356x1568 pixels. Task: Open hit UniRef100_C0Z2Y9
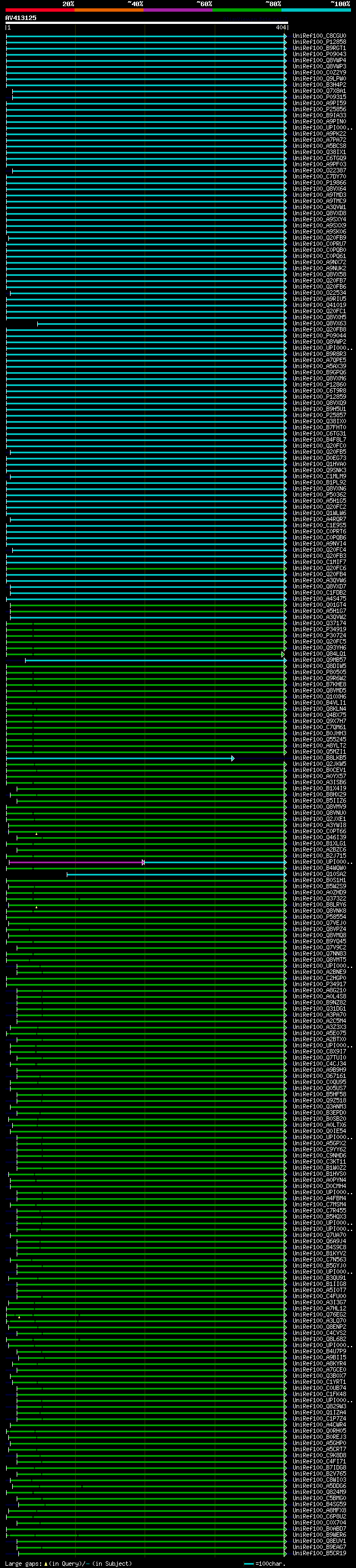319,72
